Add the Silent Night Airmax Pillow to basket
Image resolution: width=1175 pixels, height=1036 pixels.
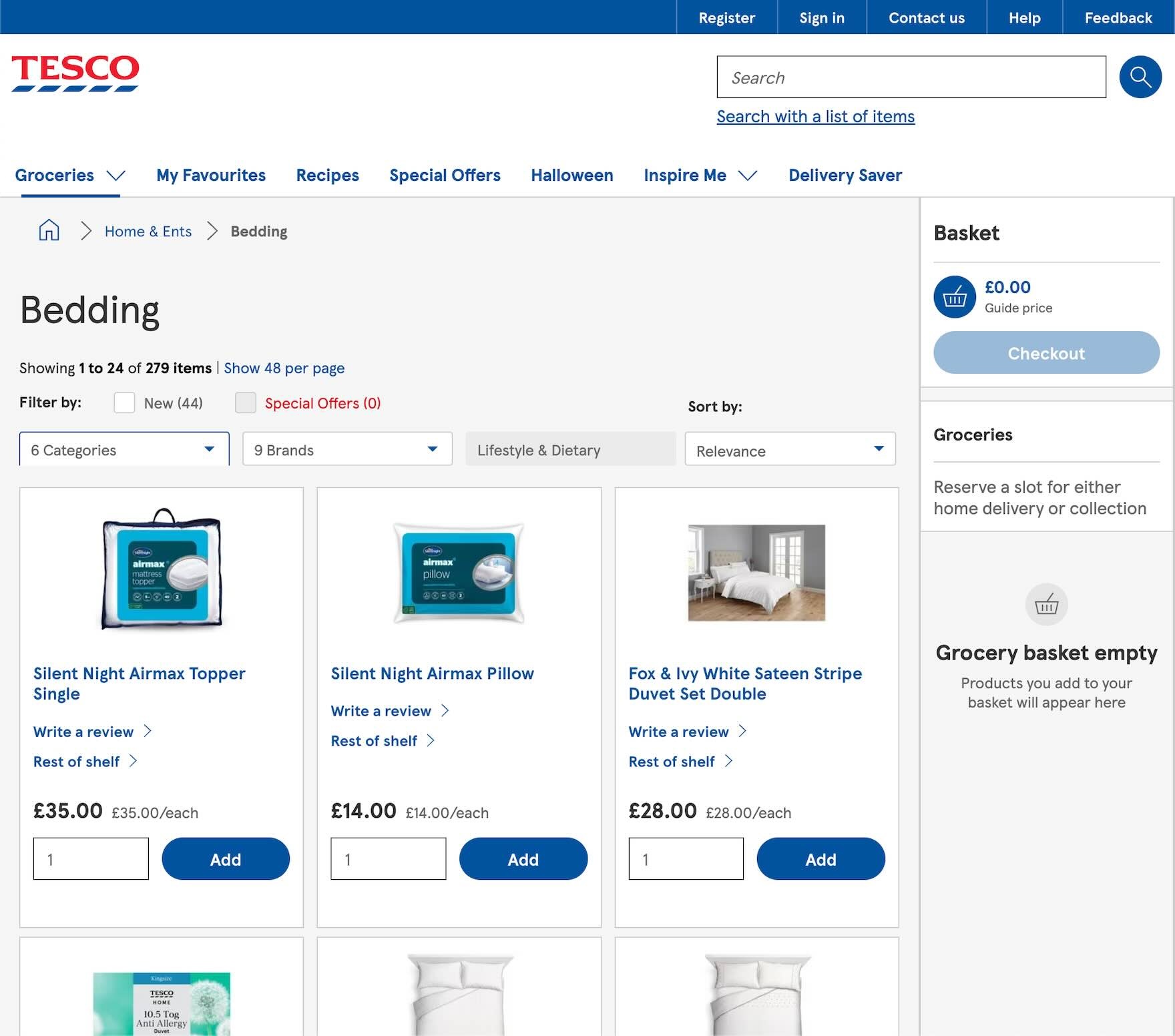point(523,858)
